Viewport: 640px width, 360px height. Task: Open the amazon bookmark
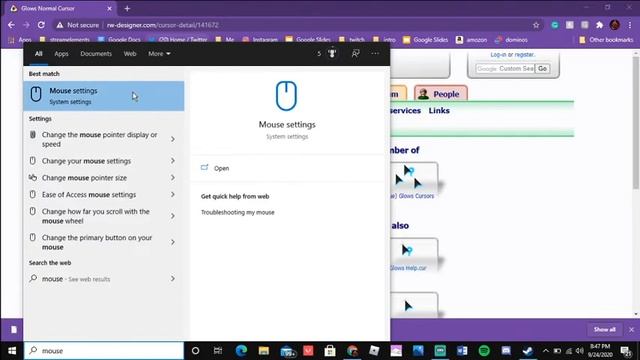coord(471,40)
